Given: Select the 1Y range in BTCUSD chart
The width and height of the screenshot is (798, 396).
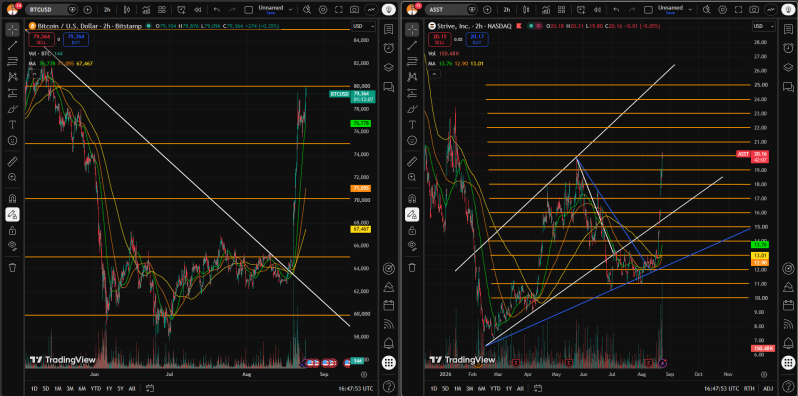Looking at the screenshot, I should (109, 388).
